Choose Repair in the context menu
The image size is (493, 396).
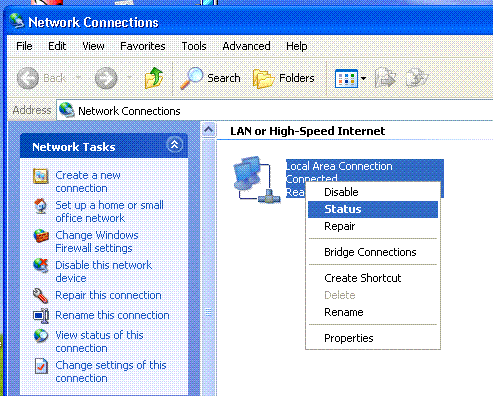pyautogui.click(x=373, y=226)
